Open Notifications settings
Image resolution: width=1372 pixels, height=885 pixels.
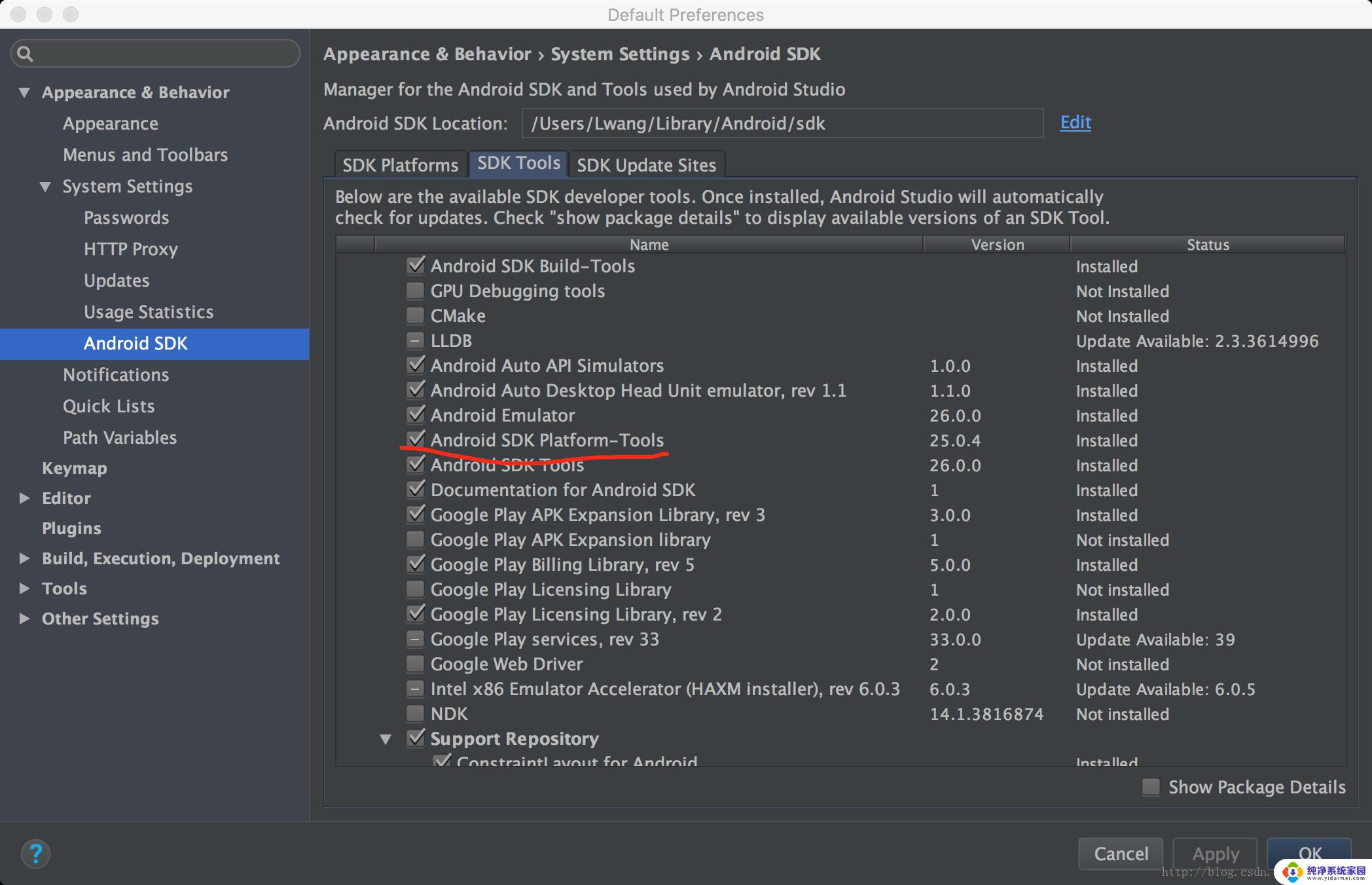coord(116,375)
